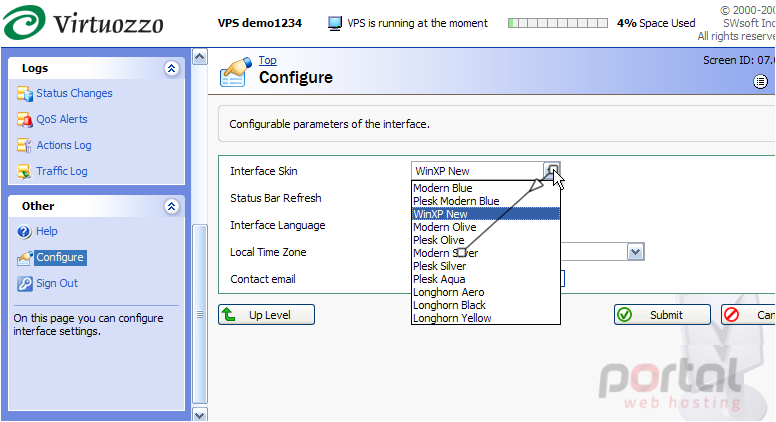Open the QoS Alerts link
Image resolution: width=776 pixels, height=422 pixels.
click(x=62, y=119)
